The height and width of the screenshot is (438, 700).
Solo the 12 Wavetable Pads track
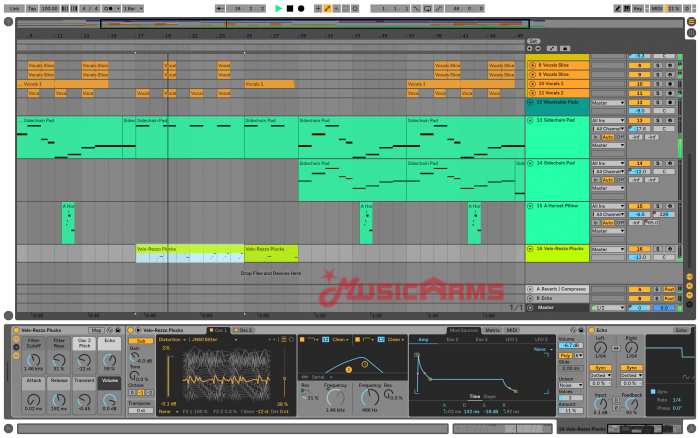[656, 102]
